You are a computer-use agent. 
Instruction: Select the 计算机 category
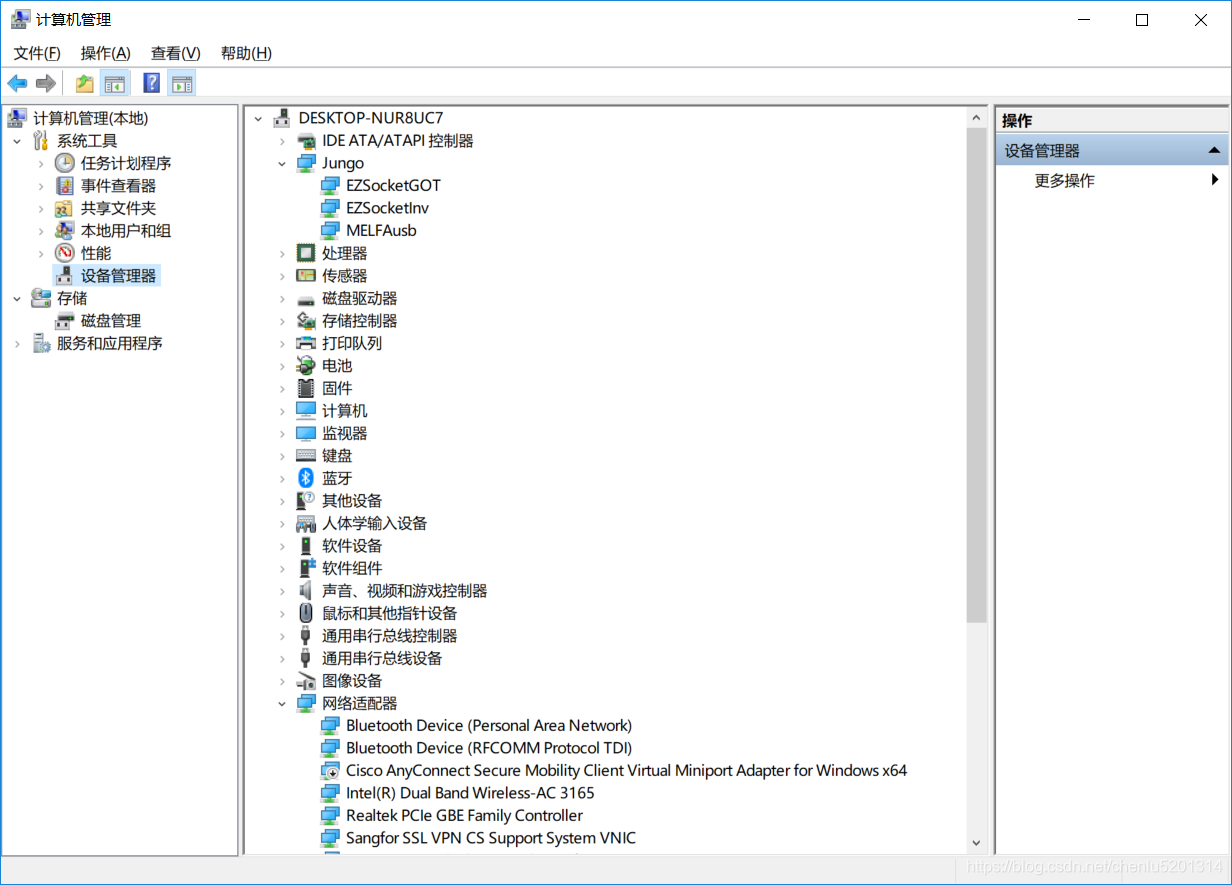(344, 411)
